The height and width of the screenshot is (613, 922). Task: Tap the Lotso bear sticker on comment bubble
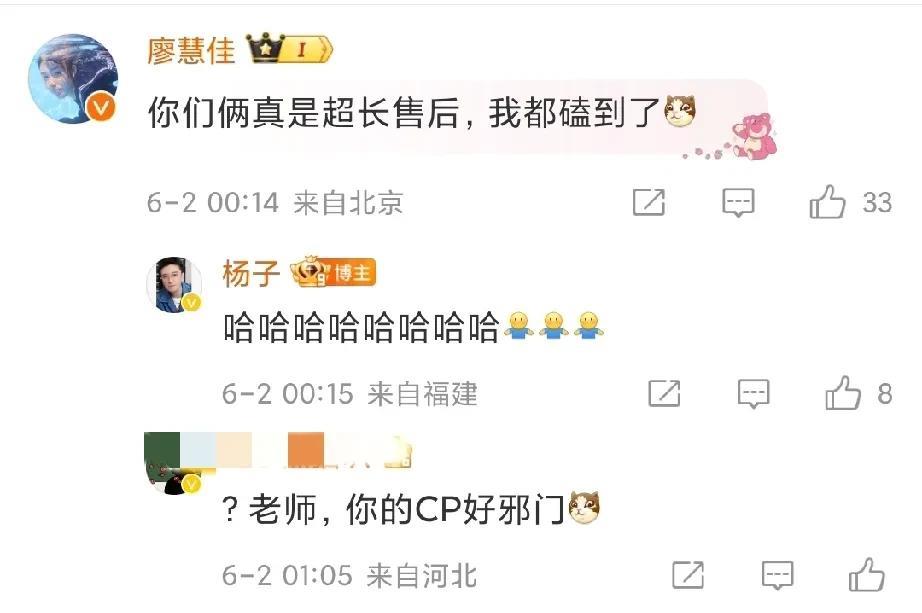pyautogui.click(x=755, y=136)
